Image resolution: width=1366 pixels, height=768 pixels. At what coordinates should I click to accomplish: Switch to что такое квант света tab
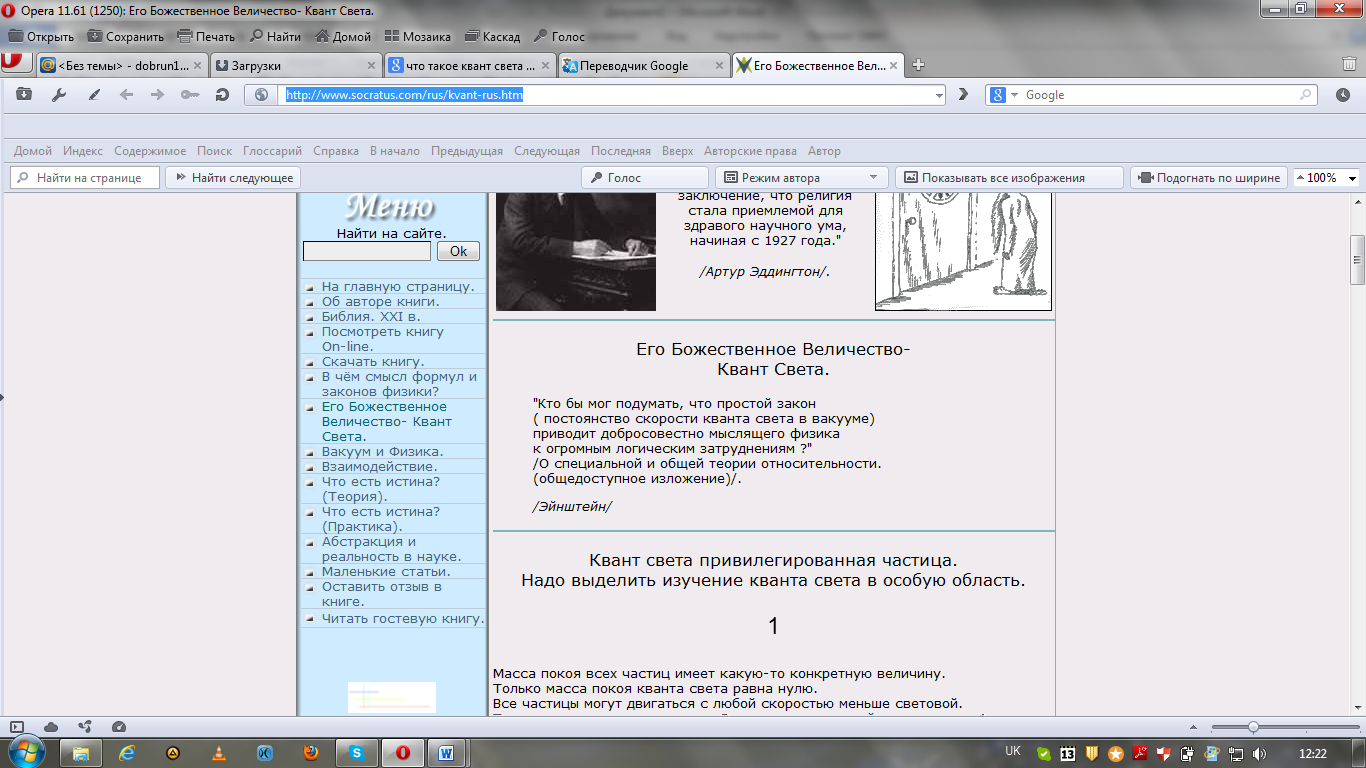click(470, 66)
